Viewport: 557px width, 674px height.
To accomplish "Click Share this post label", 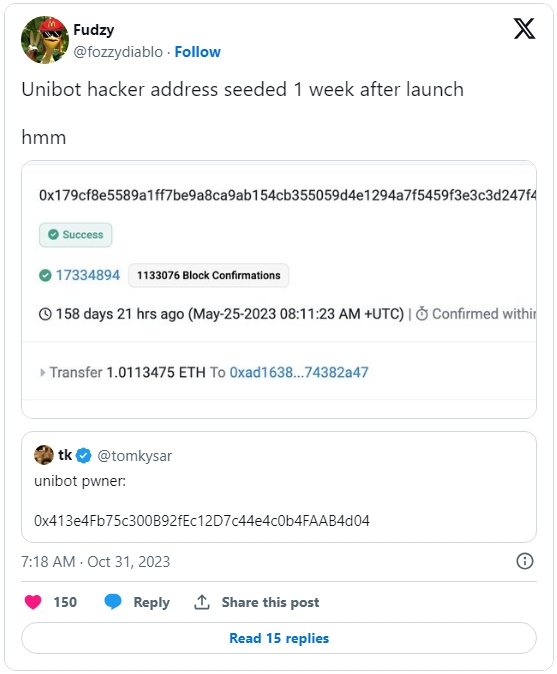I will click(x=270, y=602).
